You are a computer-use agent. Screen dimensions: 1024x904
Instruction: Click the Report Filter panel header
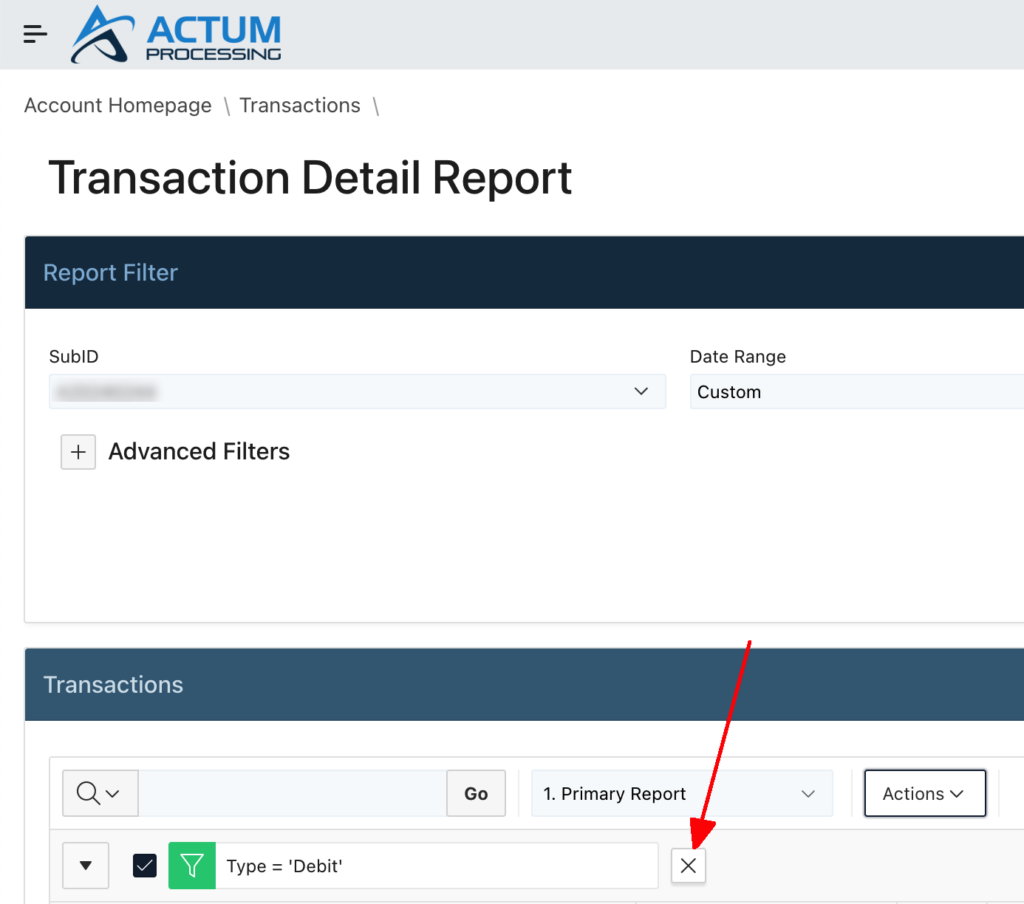pos(110,272)
